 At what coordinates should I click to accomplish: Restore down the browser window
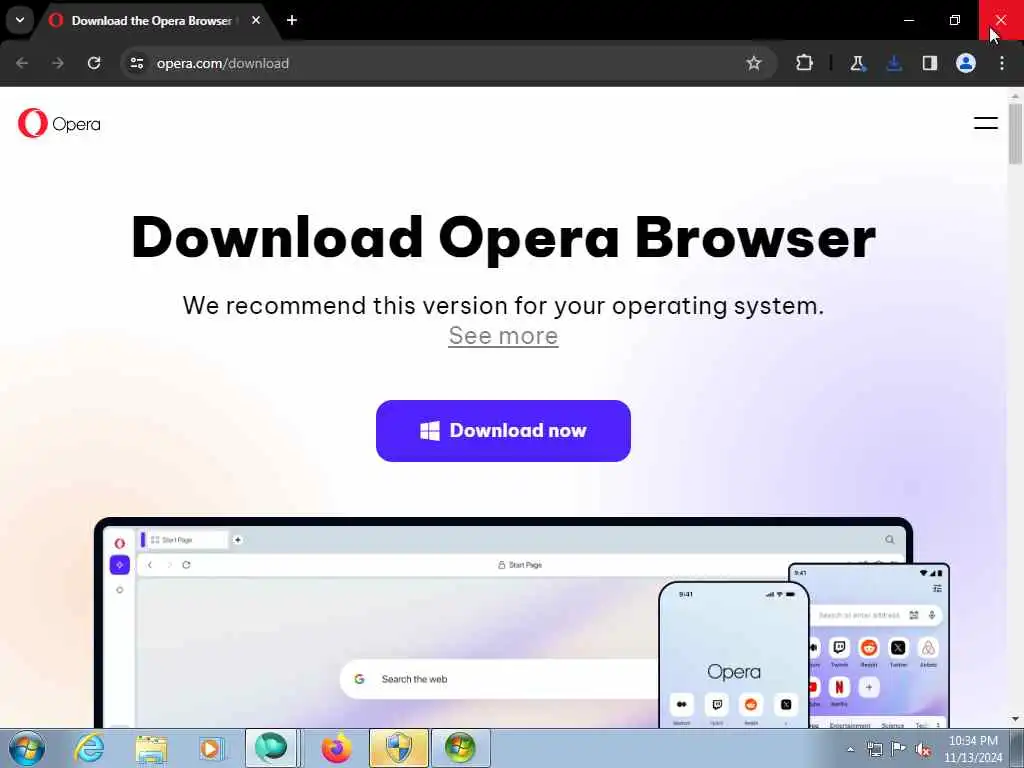point(955,20)
